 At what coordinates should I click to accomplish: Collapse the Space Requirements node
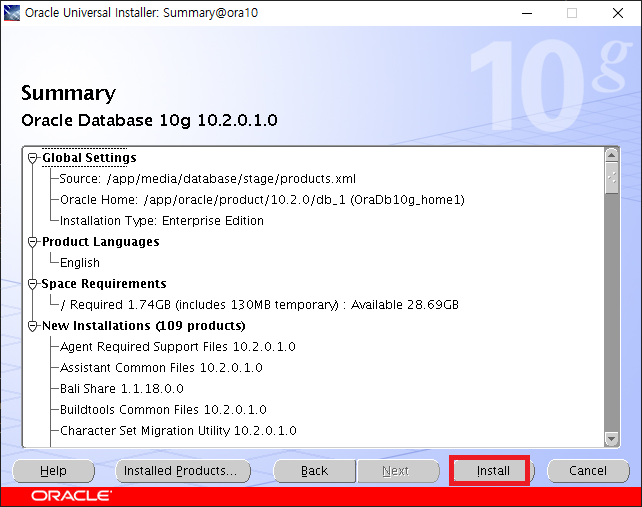32,284
